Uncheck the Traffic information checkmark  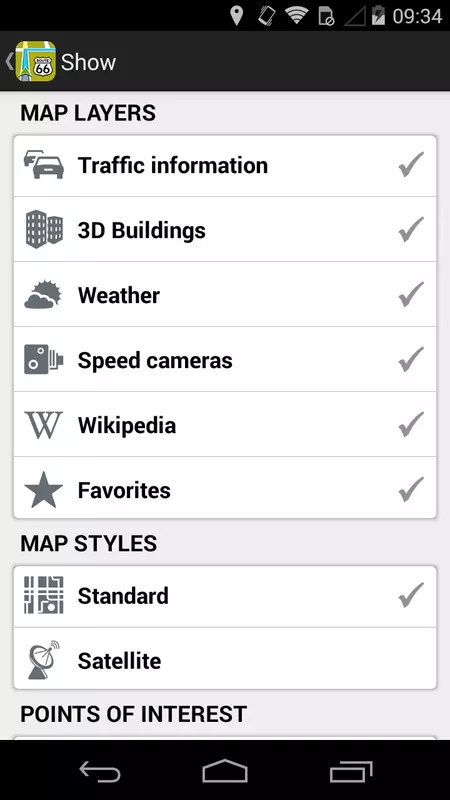[x=411, y=164]
